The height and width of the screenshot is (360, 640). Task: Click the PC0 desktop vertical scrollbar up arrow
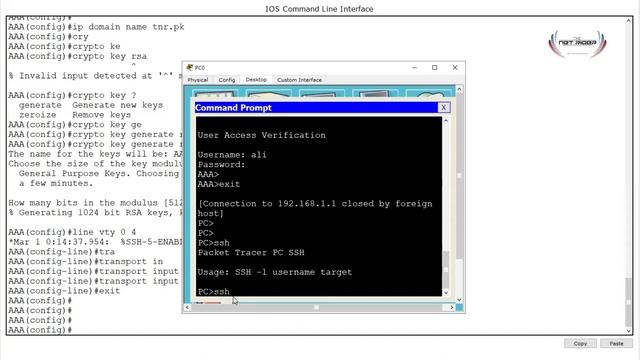(x=459, y=89)
